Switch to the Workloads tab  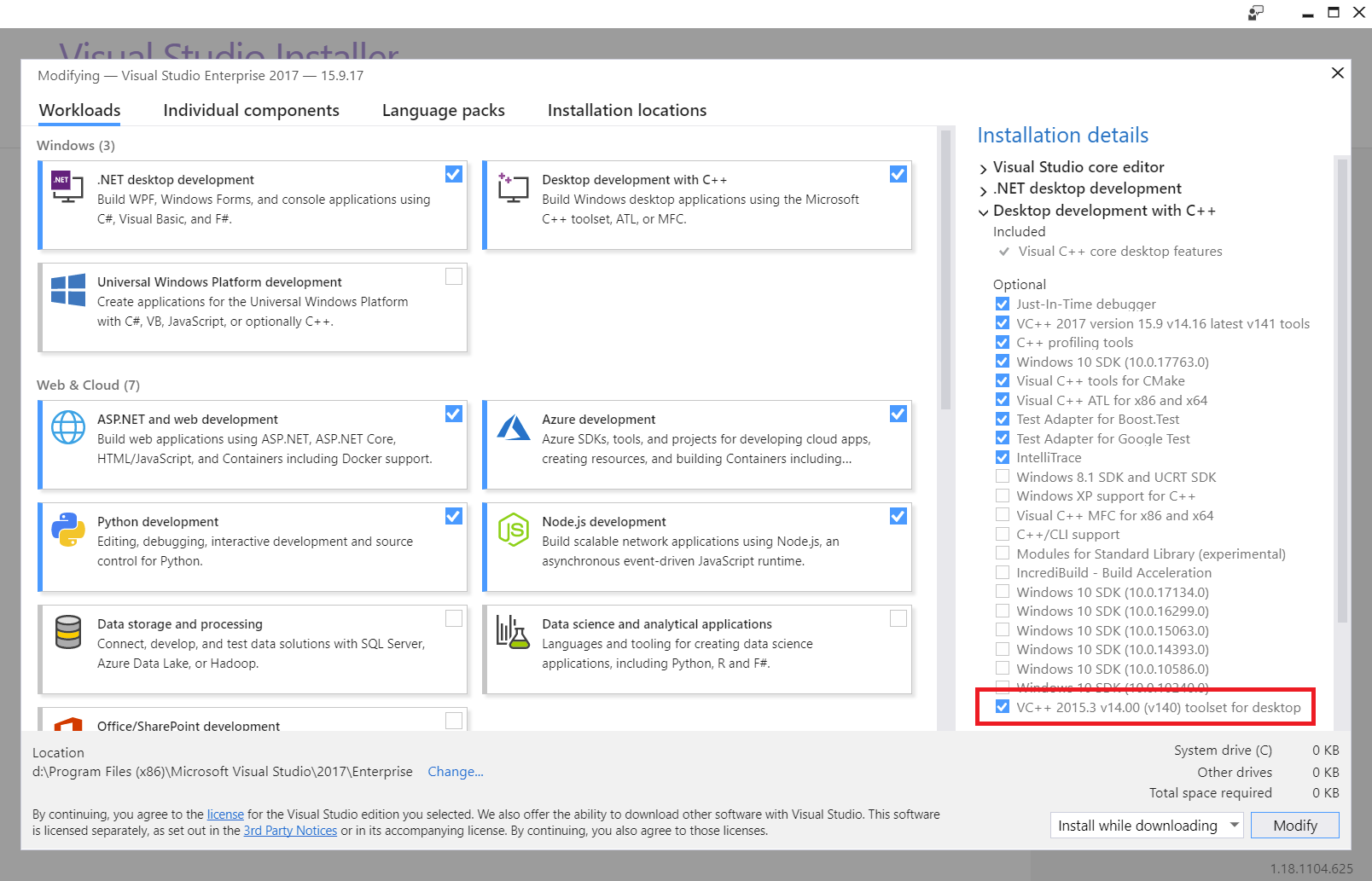(x=80, y=111)
